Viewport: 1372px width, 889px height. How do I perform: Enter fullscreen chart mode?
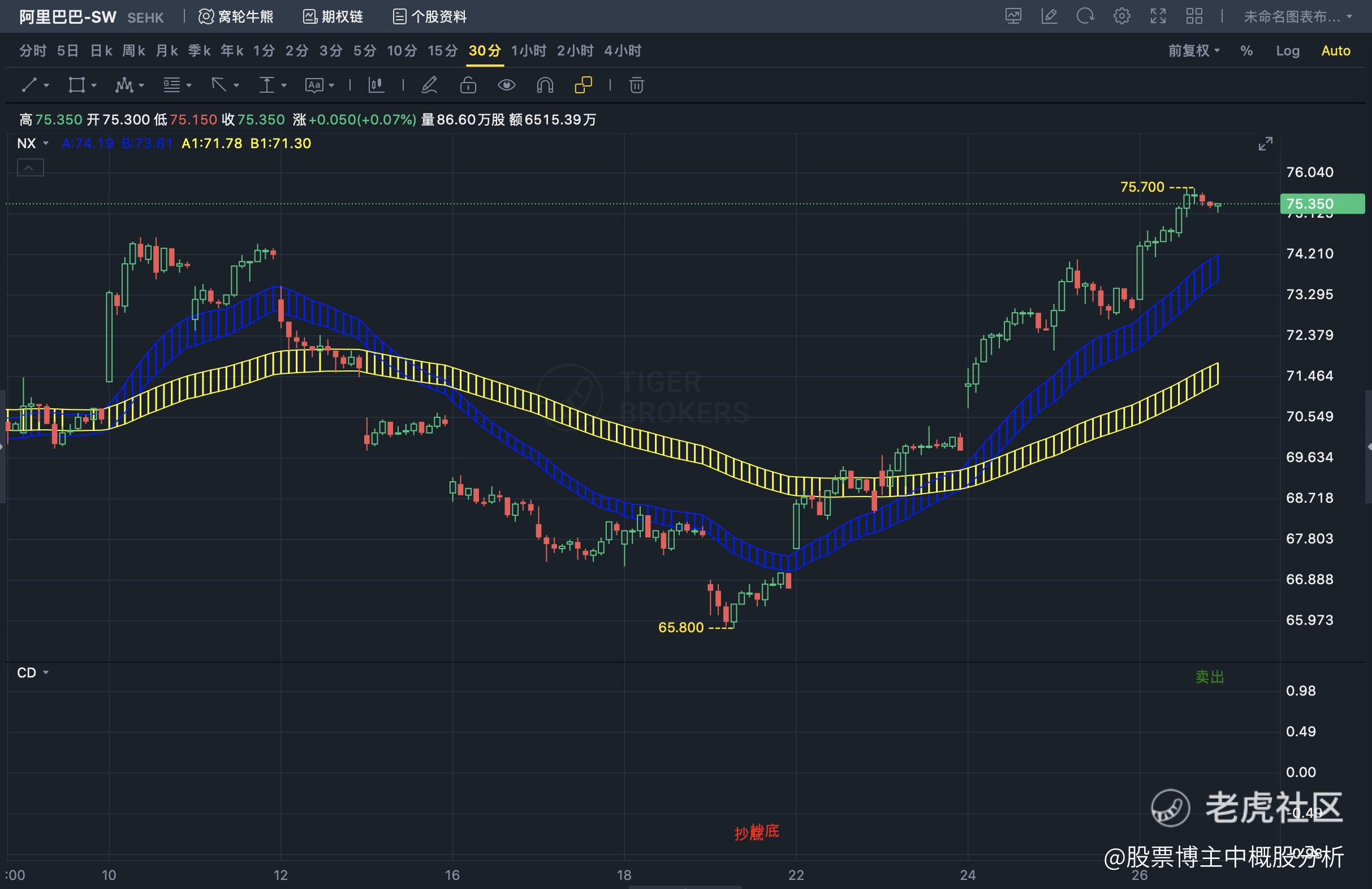pyautogui.click(x=1158, y=16)
